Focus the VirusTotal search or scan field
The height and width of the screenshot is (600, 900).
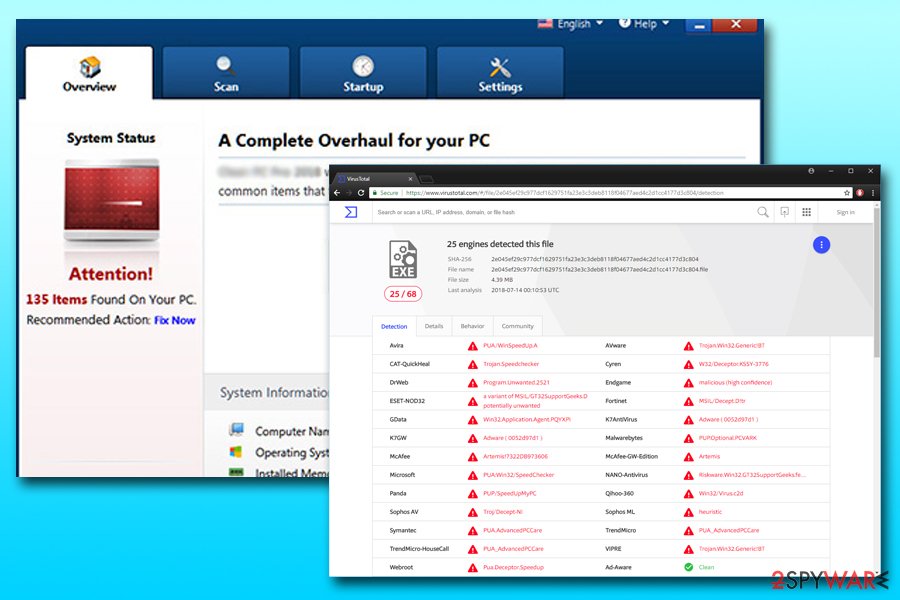point(562,212)
